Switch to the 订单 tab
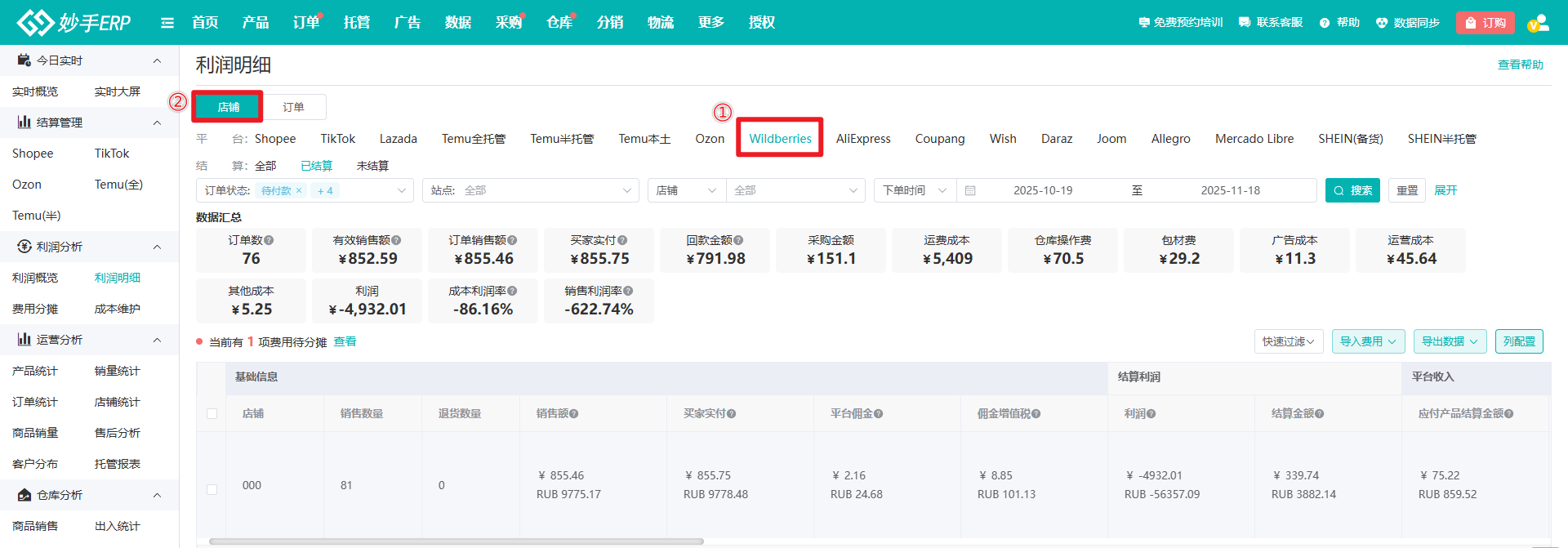Image resolution: width=1568 pixels, height=548 pixels. (x=293, y=107)
